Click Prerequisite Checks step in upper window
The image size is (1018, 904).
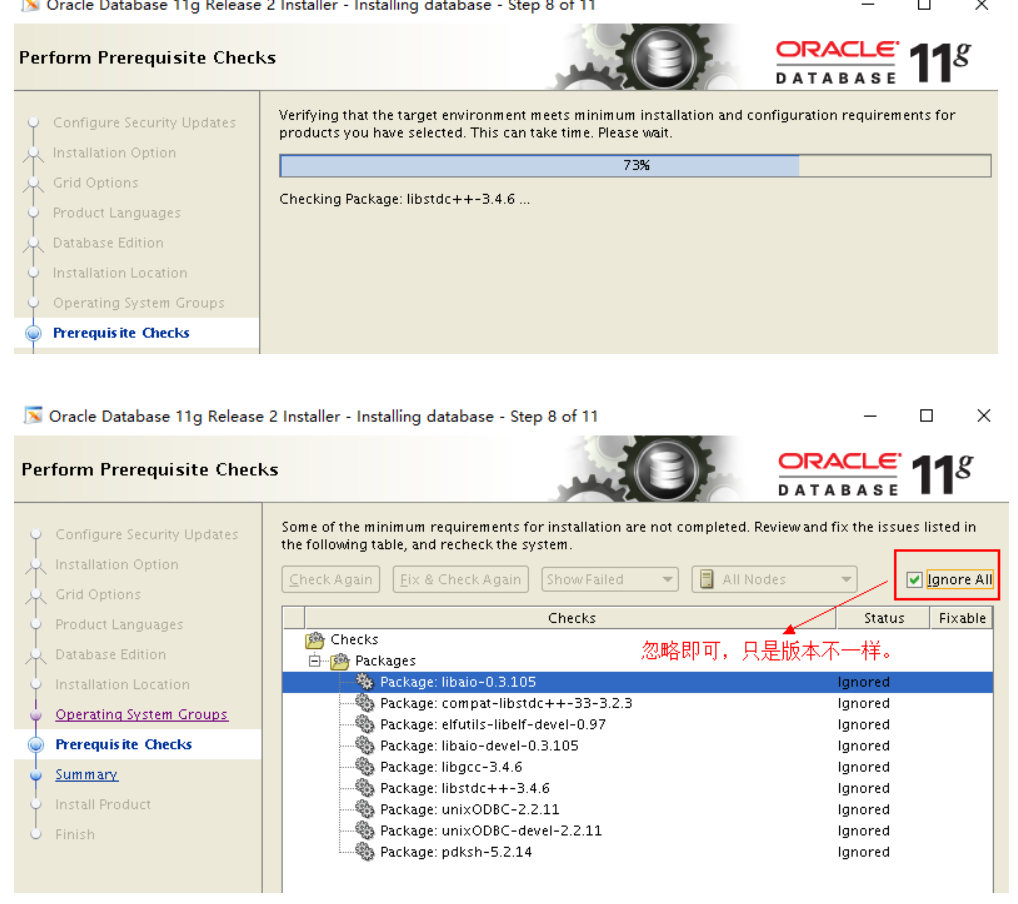(x=121, y=333)
